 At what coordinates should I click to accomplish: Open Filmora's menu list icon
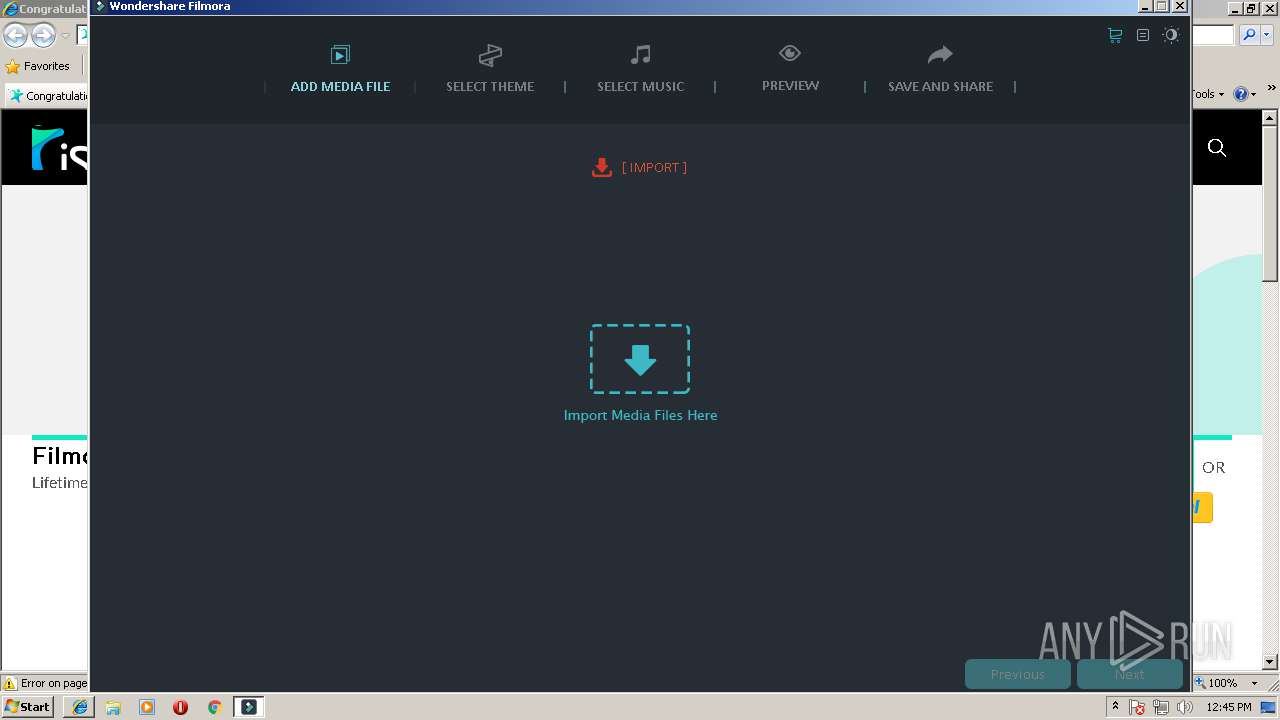pyautogui.click(x=1143, y=35)
